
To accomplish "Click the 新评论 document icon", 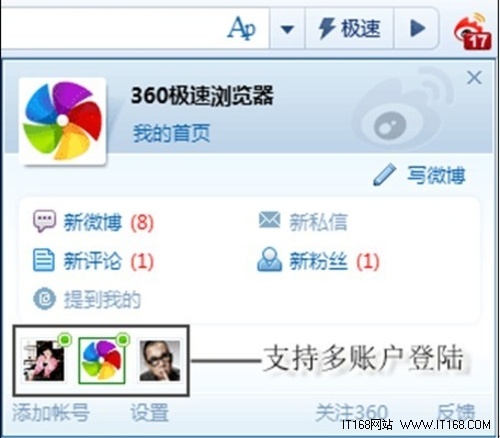I will 44,260.
